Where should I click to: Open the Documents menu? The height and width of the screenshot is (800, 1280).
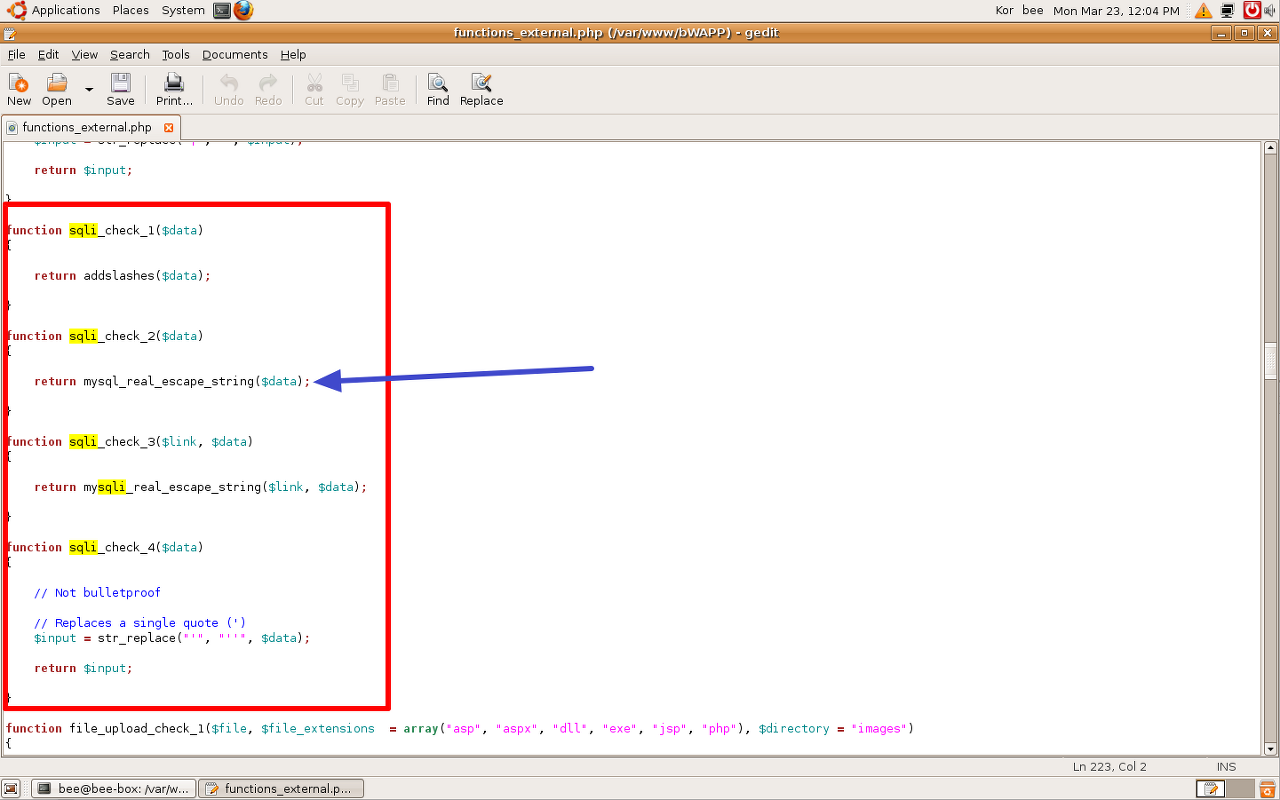tap(235, 55)
